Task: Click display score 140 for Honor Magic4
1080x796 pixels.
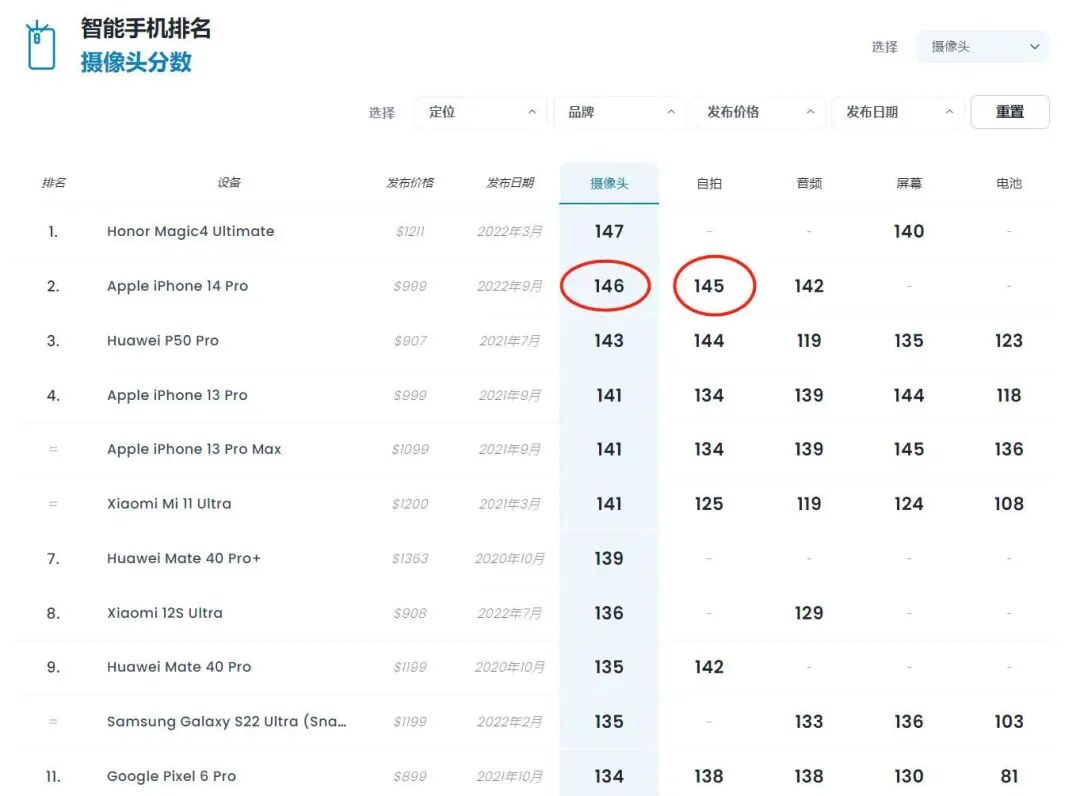Action: pyautogui.click(x=908, y=231)
